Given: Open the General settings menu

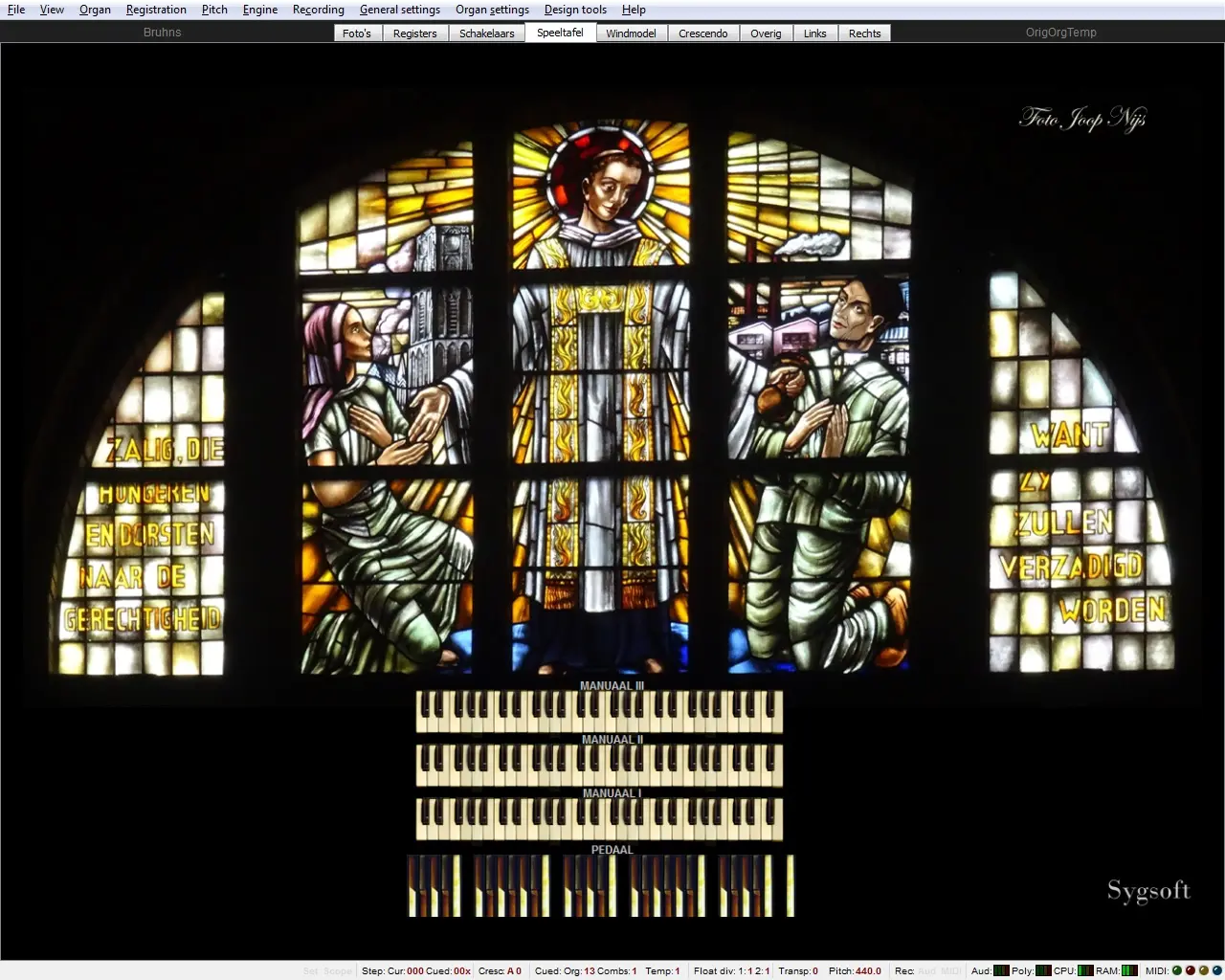Looking at the screenshot, I should 400,10.
